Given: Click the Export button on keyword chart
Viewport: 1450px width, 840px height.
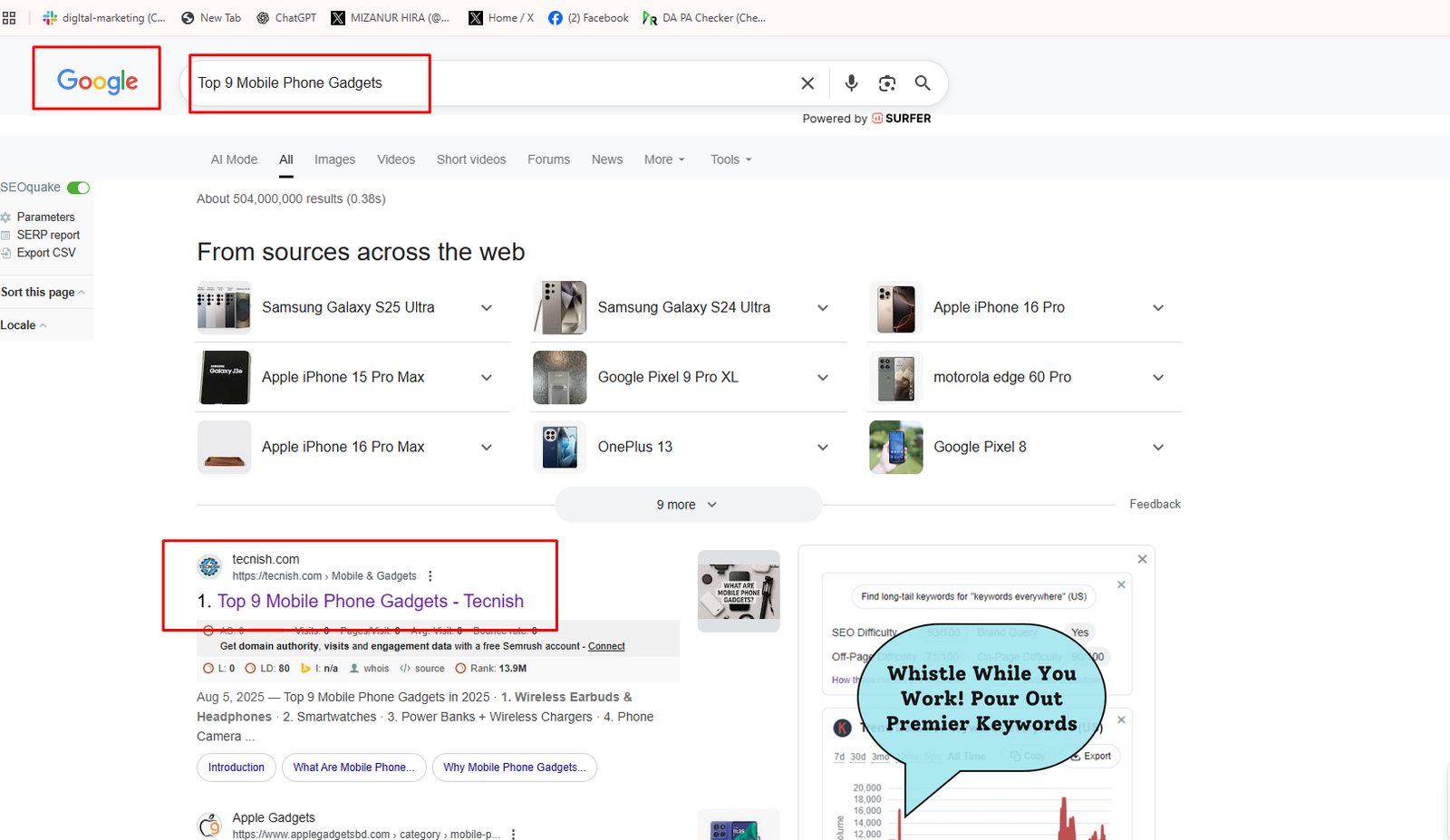Looking at the screenshot, I should pos(1091,756).
